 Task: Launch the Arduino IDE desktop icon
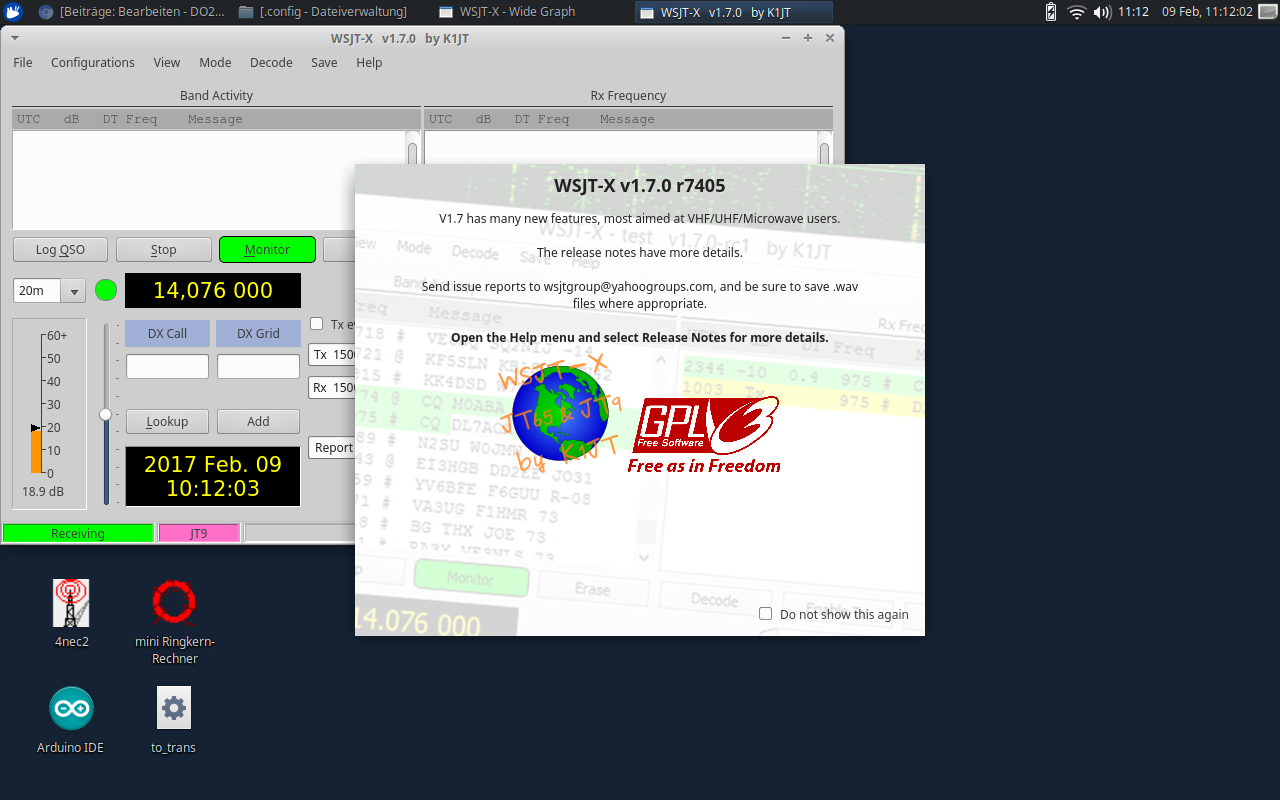(x=71, y=708)
